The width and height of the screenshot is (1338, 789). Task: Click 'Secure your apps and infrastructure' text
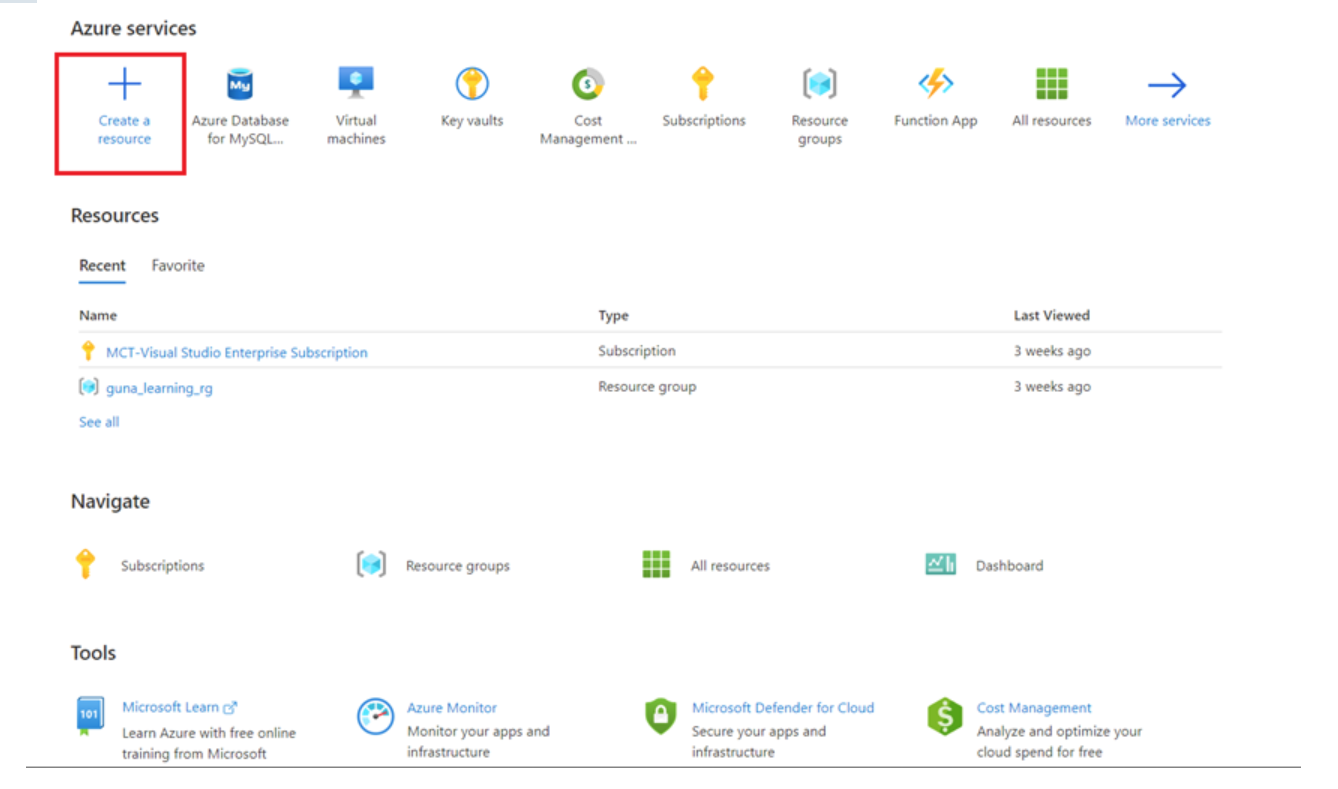[x=759, y=741]
